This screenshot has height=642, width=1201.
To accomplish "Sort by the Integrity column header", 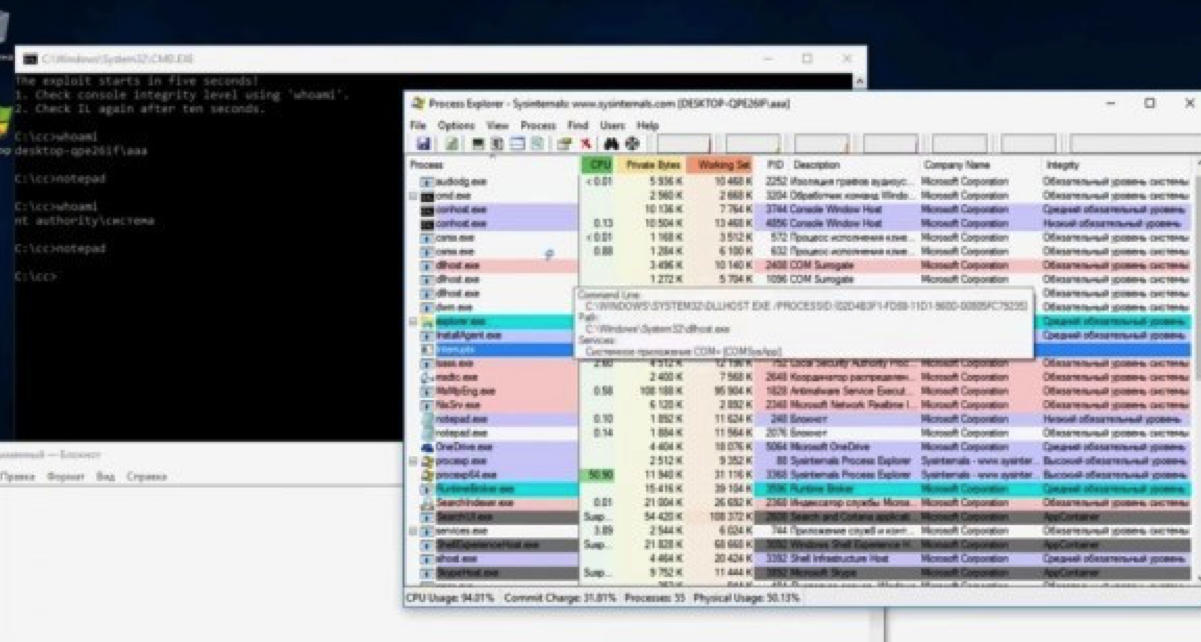I will click(1116, 164).
